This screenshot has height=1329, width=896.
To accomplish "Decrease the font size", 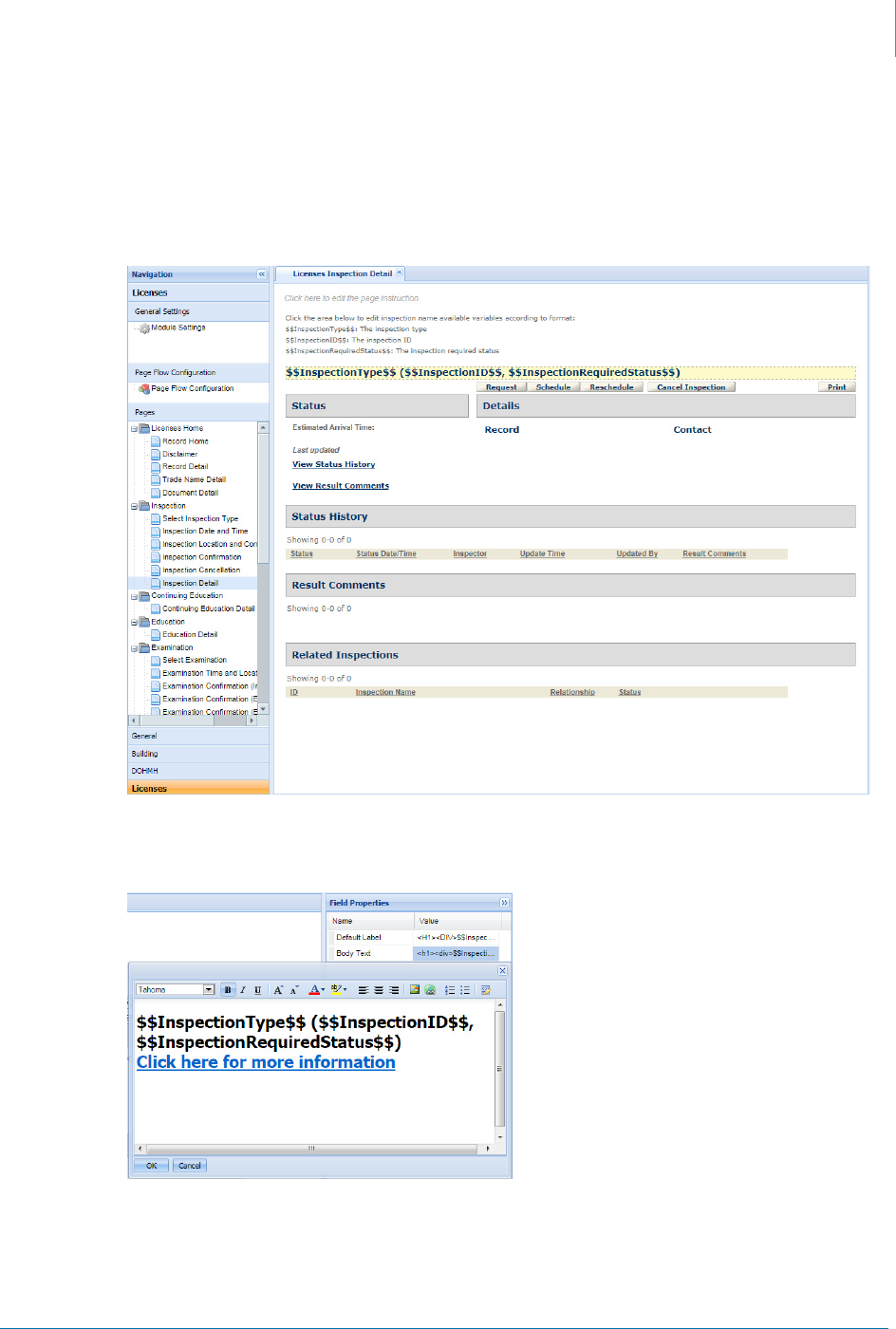I will (294, 989).
